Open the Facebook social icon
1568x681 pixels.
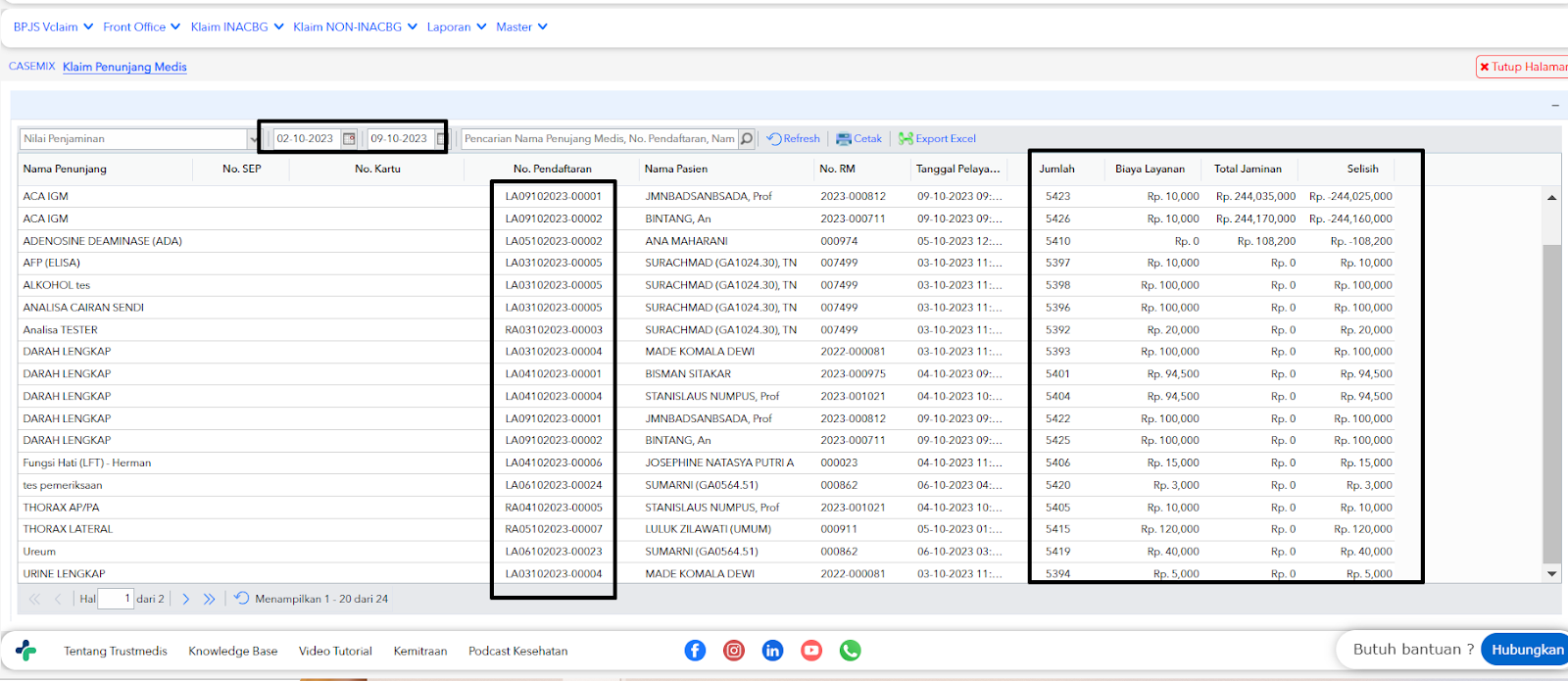[x=695, y=651]
